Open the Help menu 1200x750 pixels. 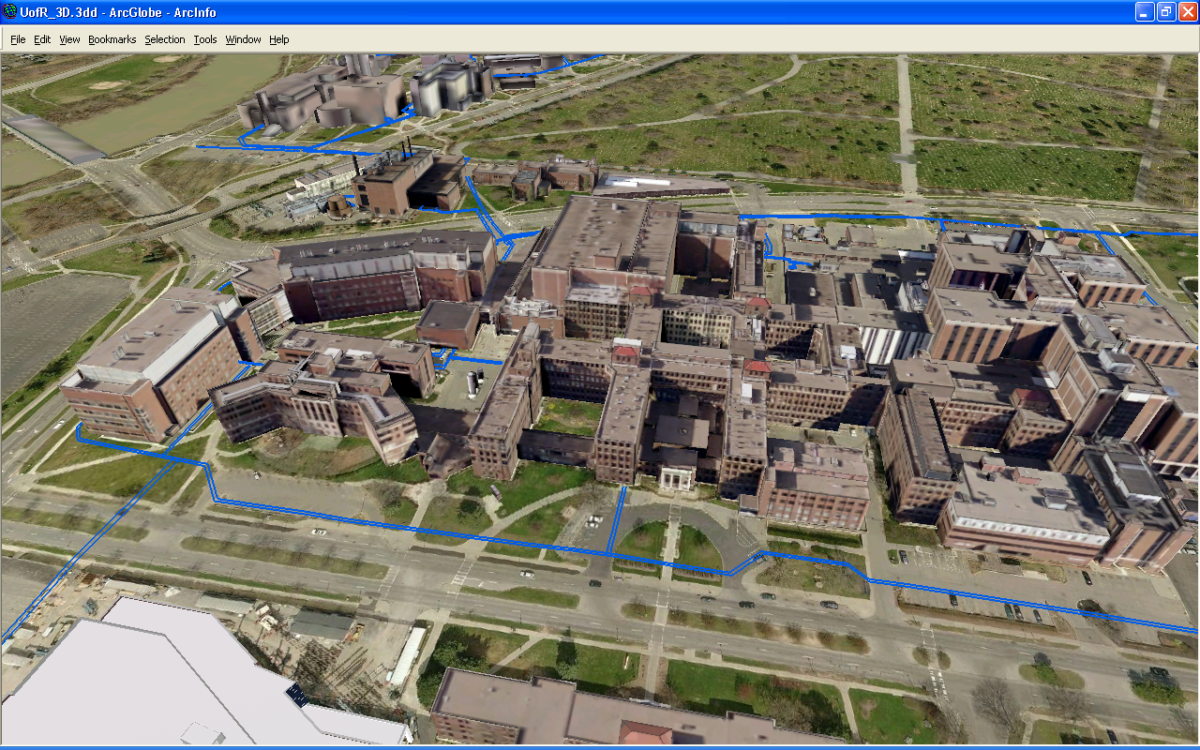coord(279,40)
